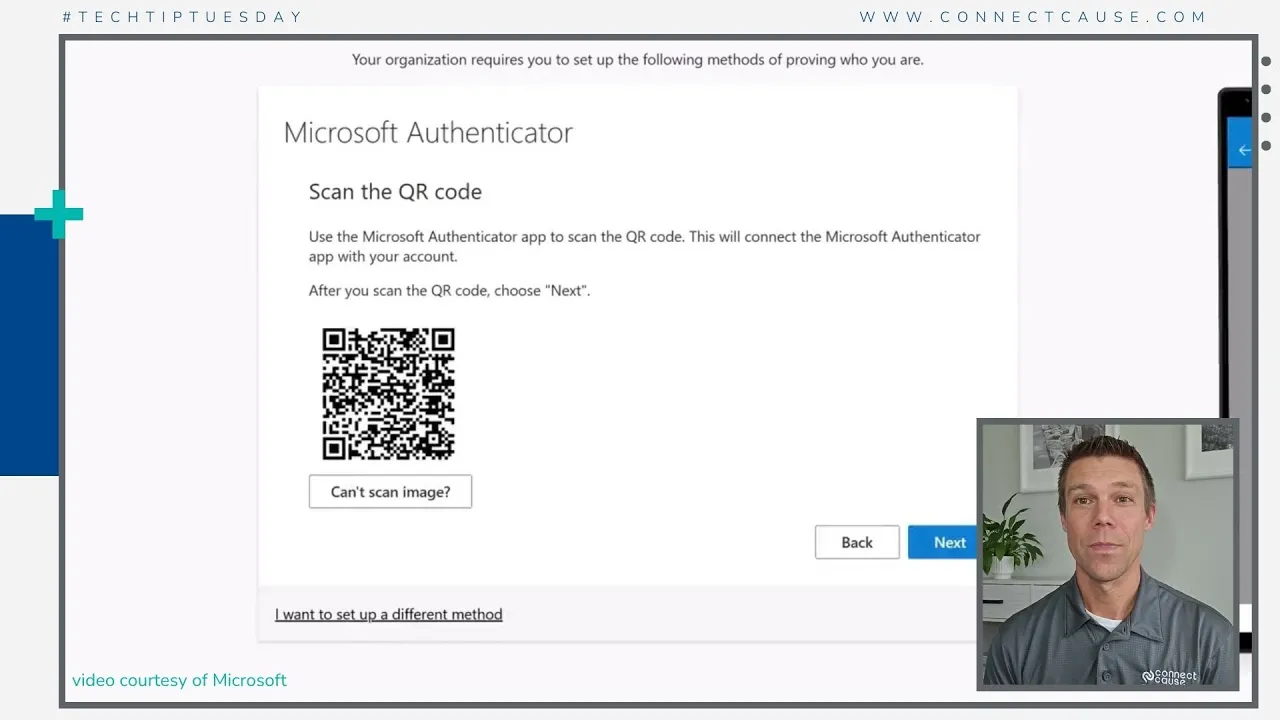Screen dimensions: 1280x720
Task: Click the "Scan the QR code" heading
Action: pos(395,192)
